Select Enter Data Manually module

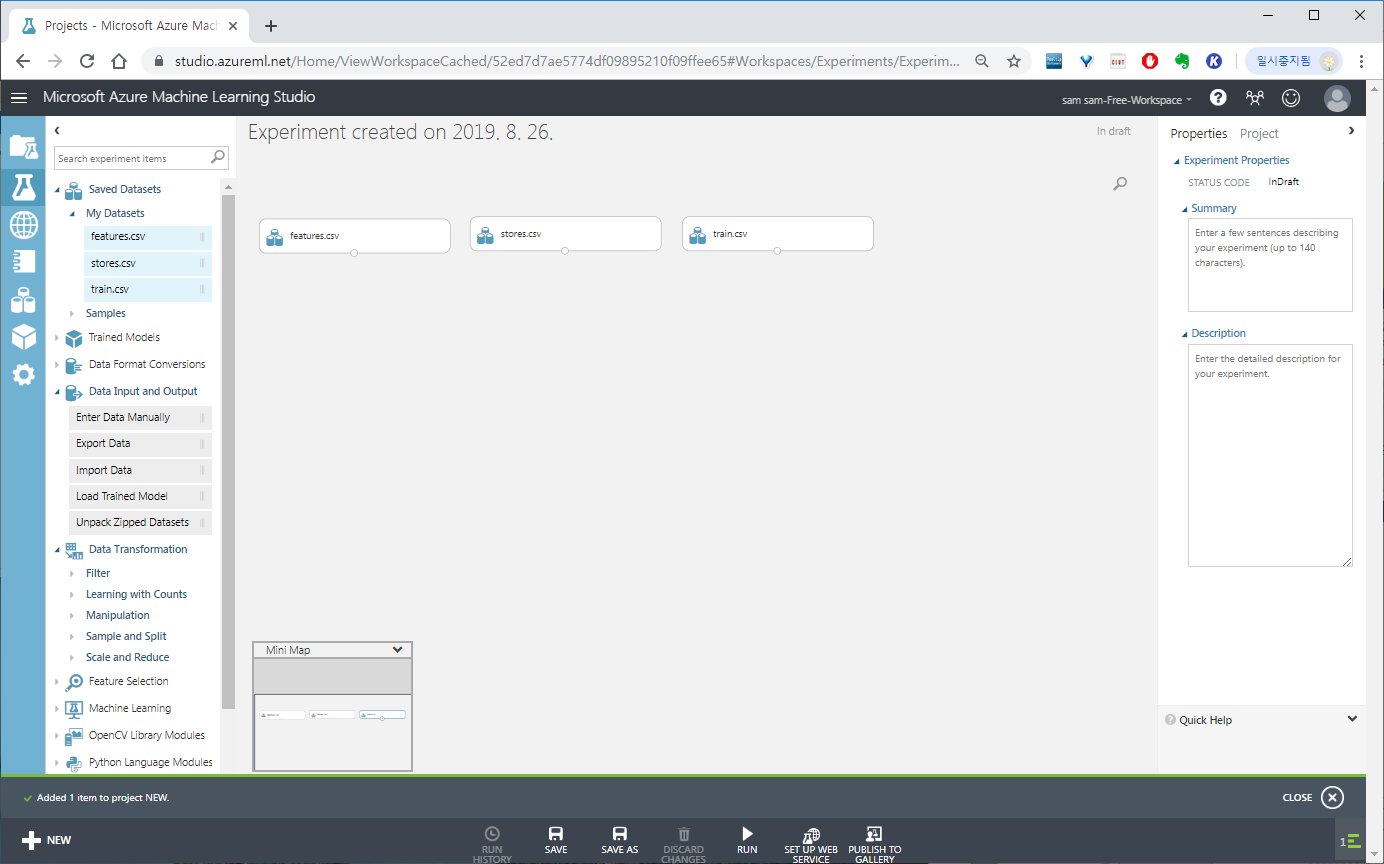point(140,417)
